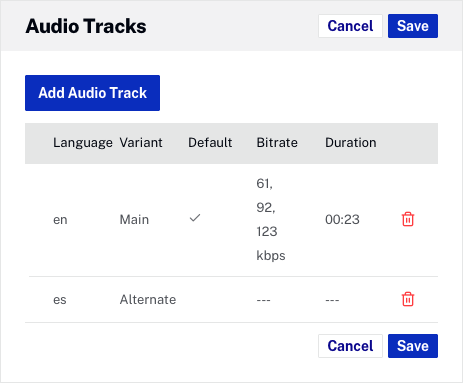Select the Bitrate column header
Image resolution: width=463 pixels, height=383 pixels.
coord(277,143)
